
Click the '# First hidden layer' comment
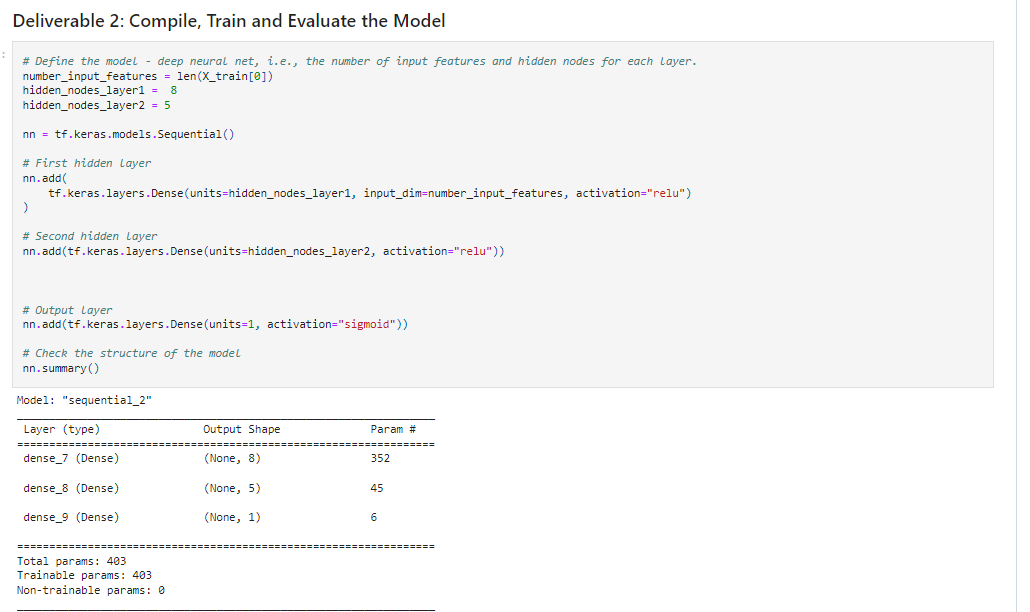87,163
